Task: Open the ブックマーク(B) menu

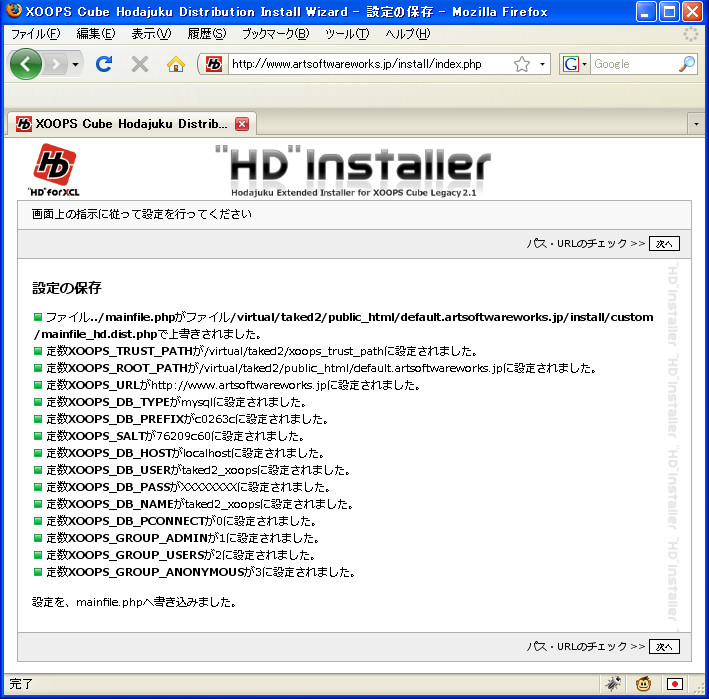Action: coord(274,34)
